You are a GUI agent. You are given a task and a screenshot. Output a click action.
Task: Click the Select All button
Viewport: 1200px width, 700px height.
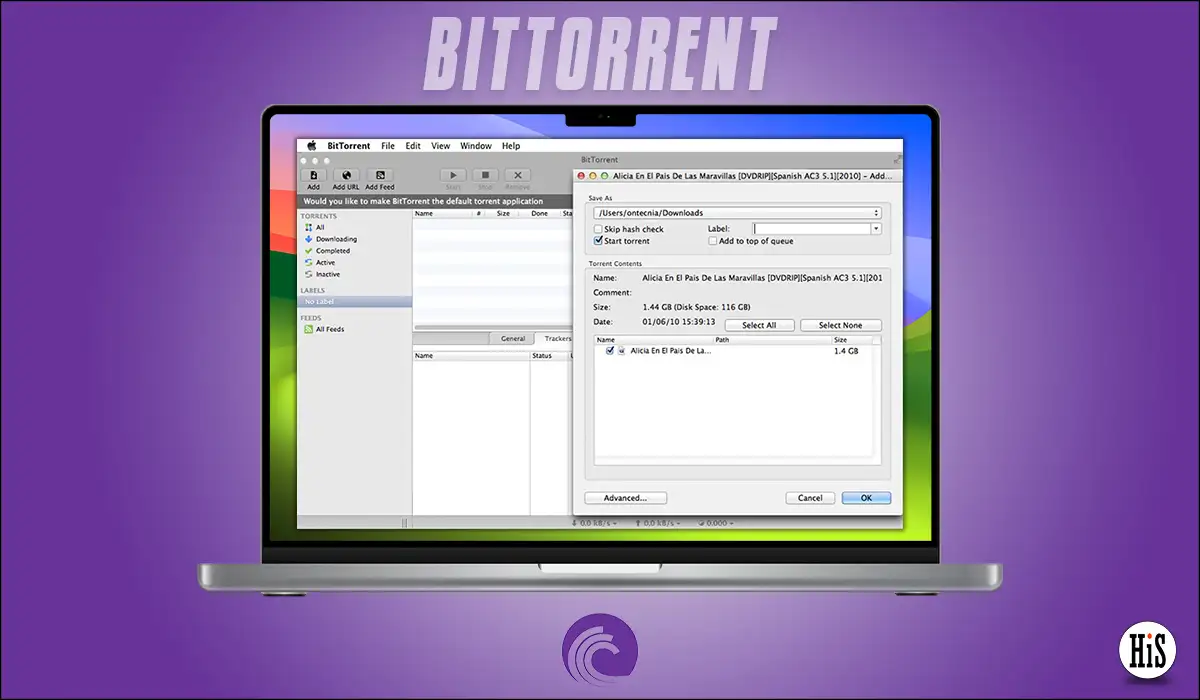[x=759, y=325]
